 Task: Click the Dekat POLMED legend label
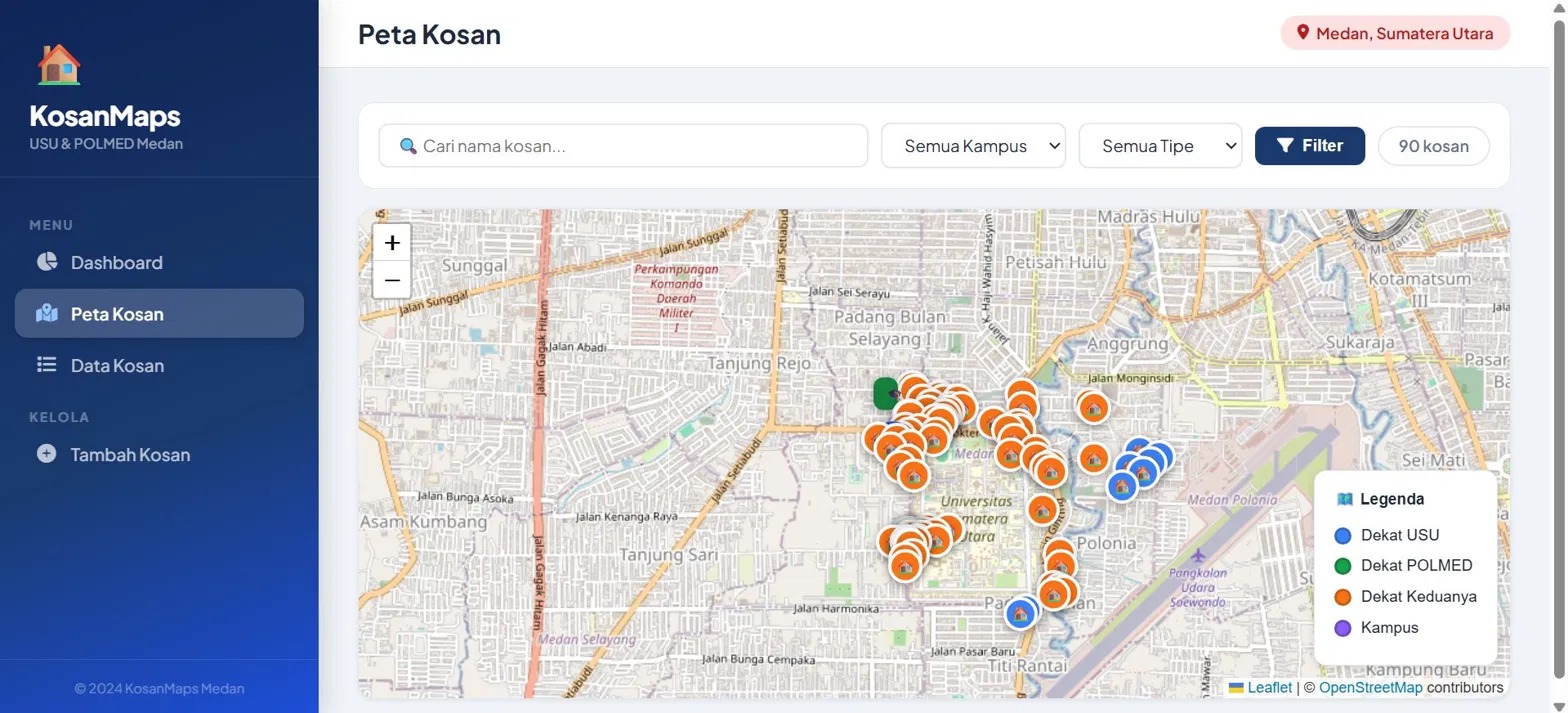point(1417,566)
